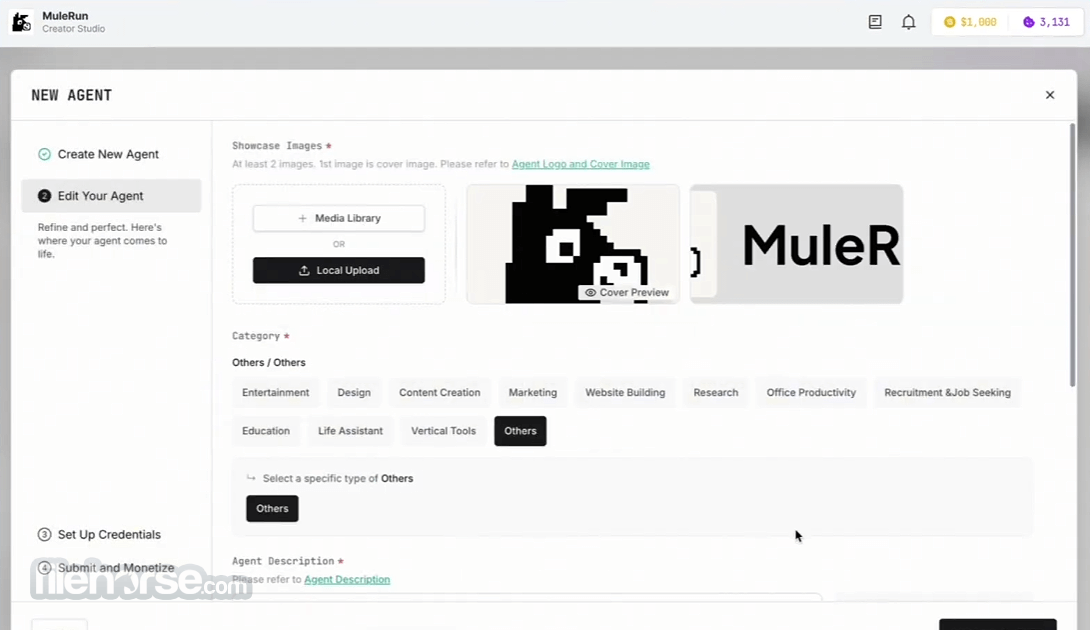Image resolution: width=1090 pixels, height=630 pixels.
Task: Select the Website Building category
Action: click(625, 393)
